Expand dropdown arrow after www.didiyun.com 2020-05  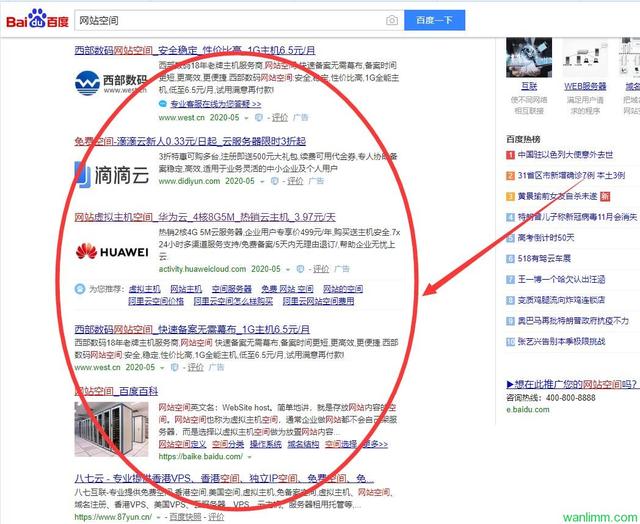point(262,181)
